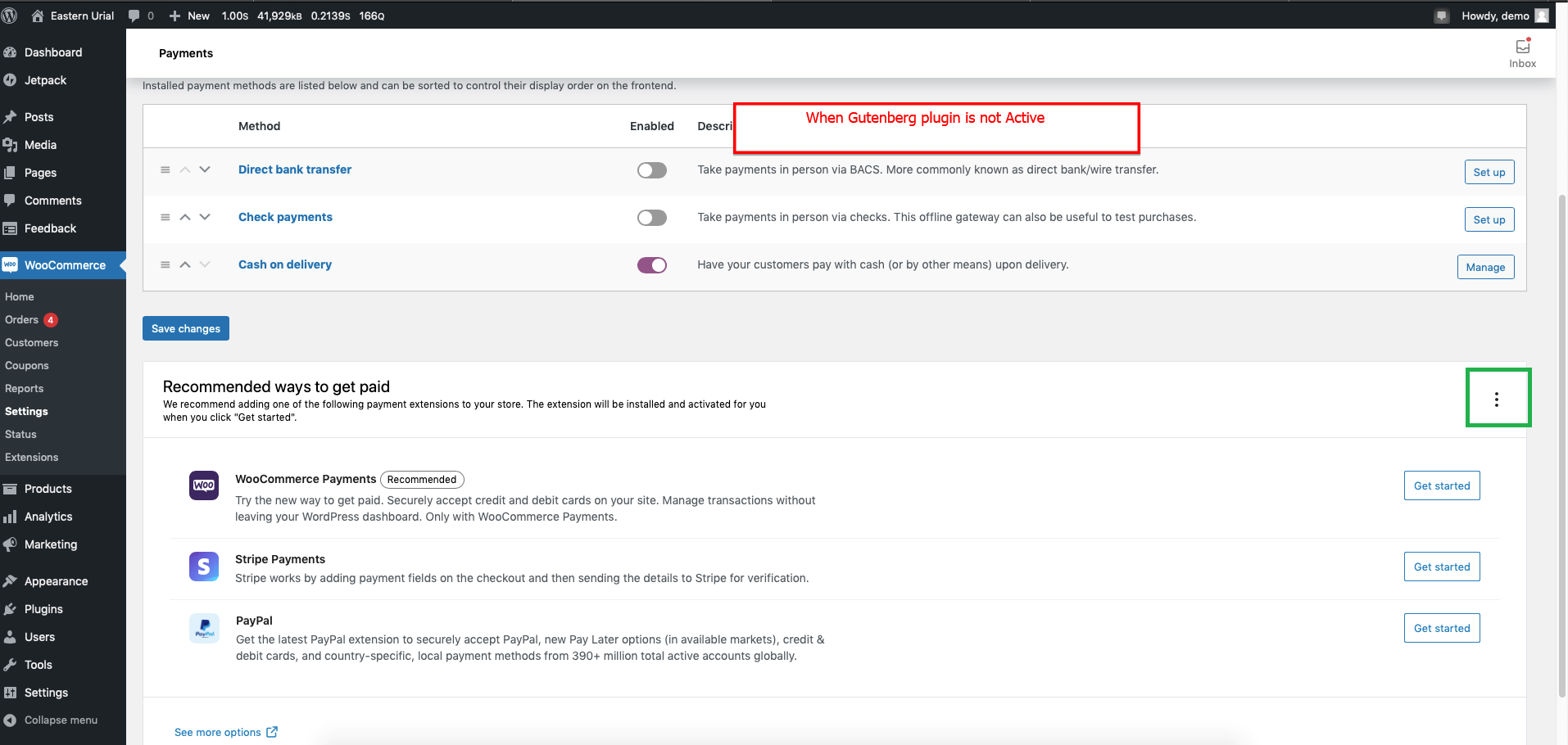1568x745 pixels.
Task: Enable the Direct bank transfer payment method
Action: (x=651, y=170)
